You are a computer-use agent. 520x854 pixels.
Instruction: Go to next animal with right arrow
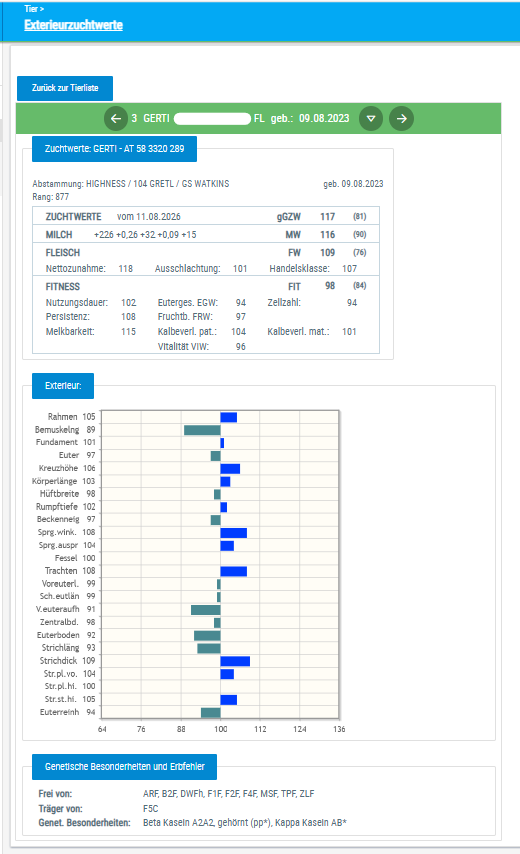tap(401, 119)
